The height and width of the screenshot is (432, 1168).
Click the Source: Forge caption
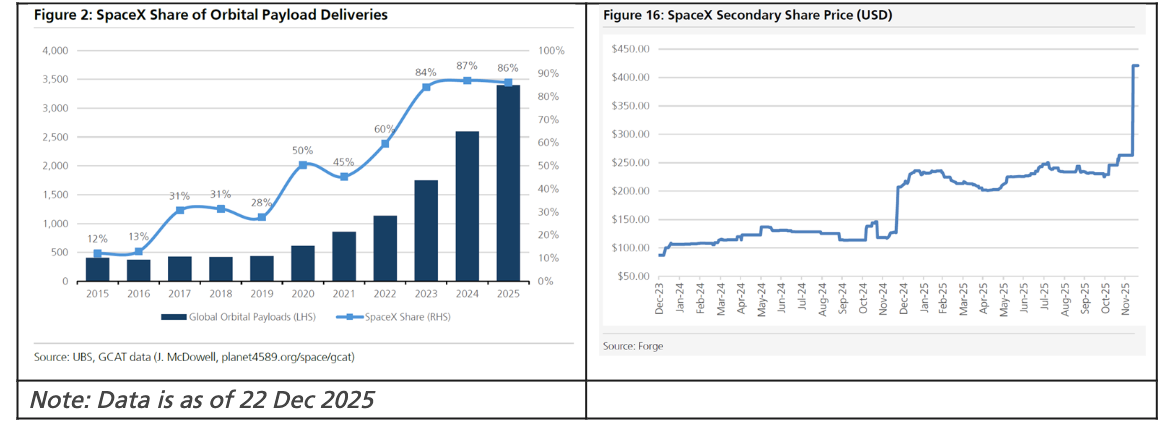(634, 346)
